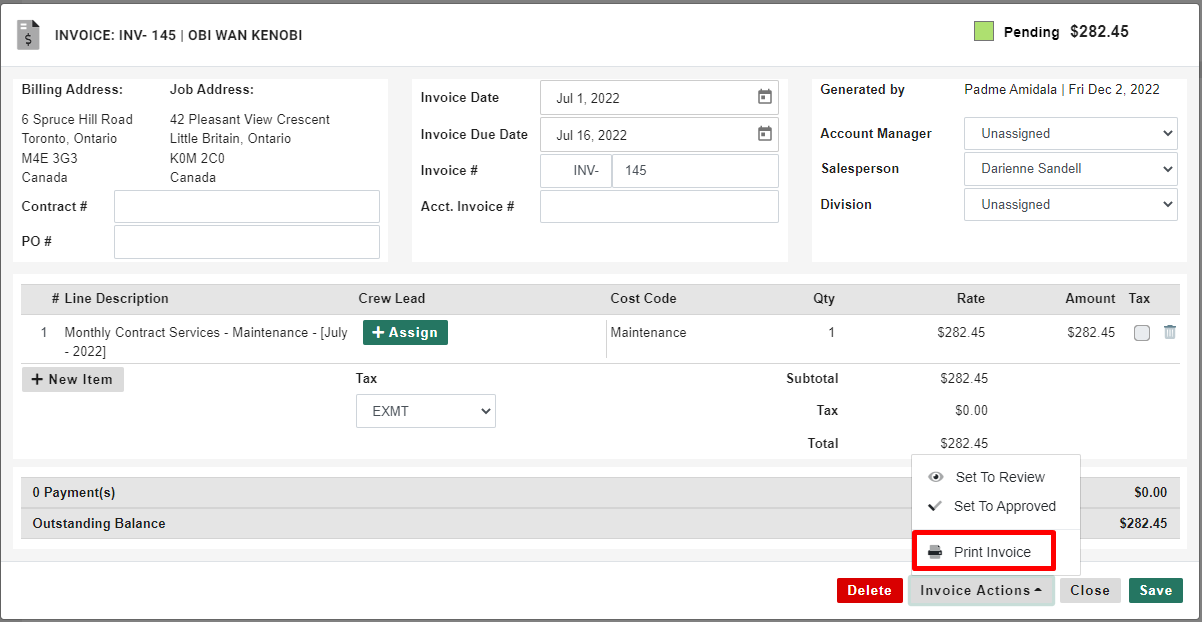Click the Tax value $0.00 in totals
The height and width of the screenshot is (622, 1202).
[x=971, y=410]
